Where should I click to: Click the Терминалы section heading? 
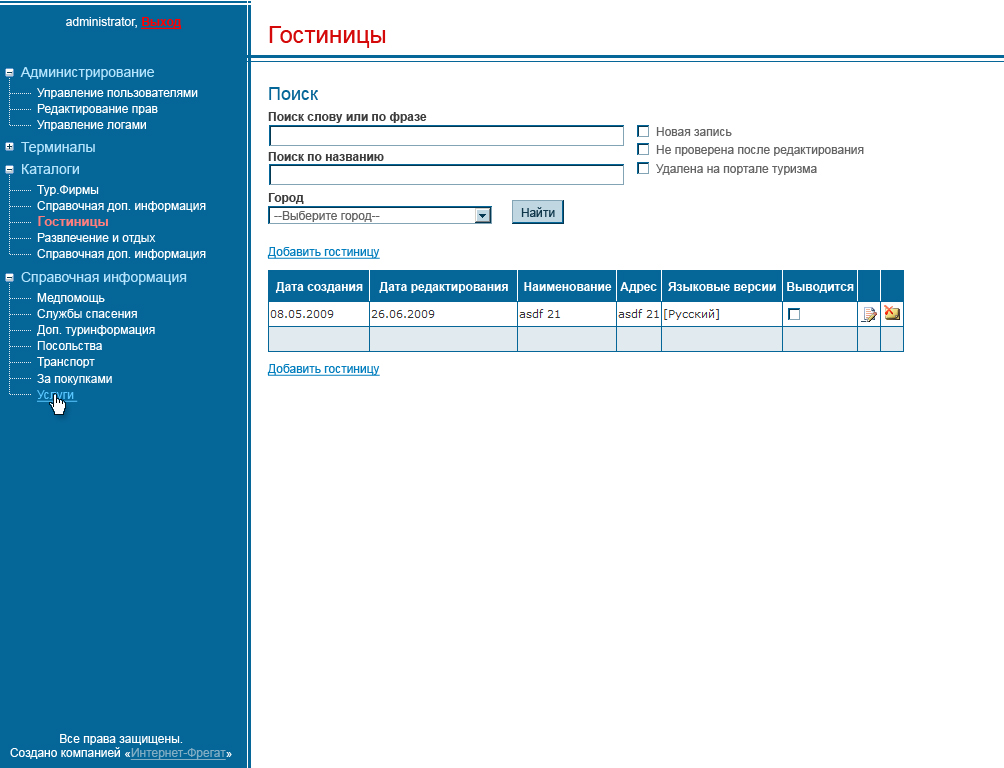58,147
